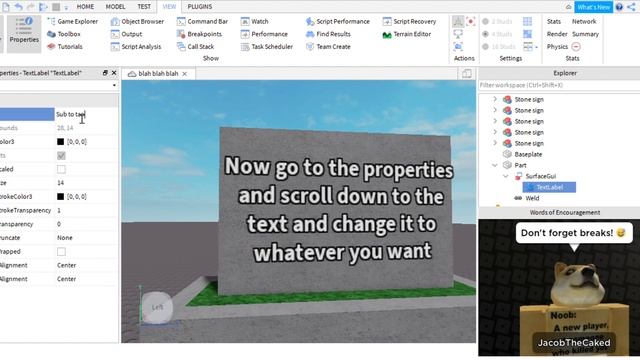This screenshot has width=640, height=360.
Task: Switch to the PLUGINS ribbon tab
Action: [200, 7]
